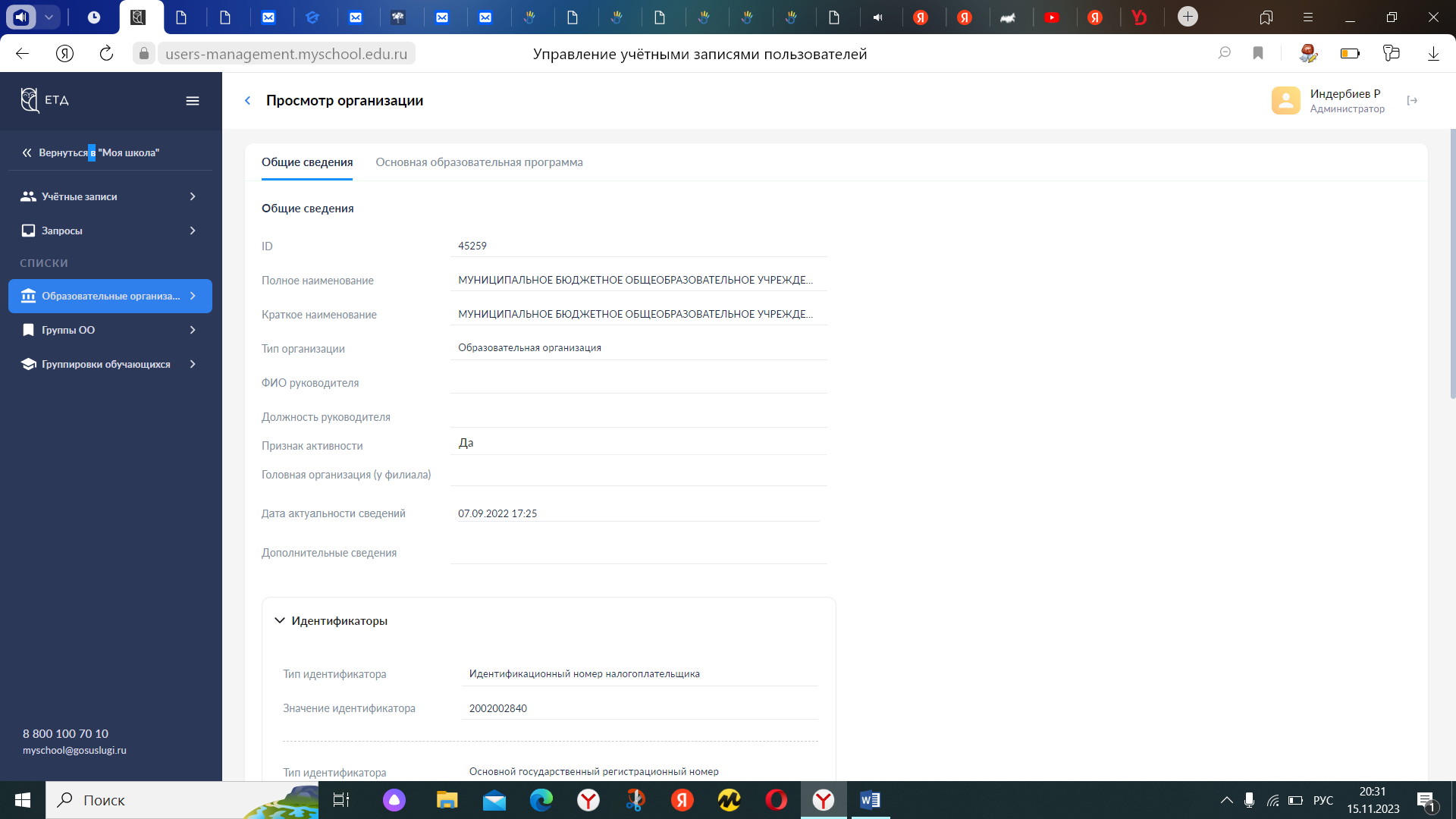Click the page vertical scrollbar

click(1452, 265)
